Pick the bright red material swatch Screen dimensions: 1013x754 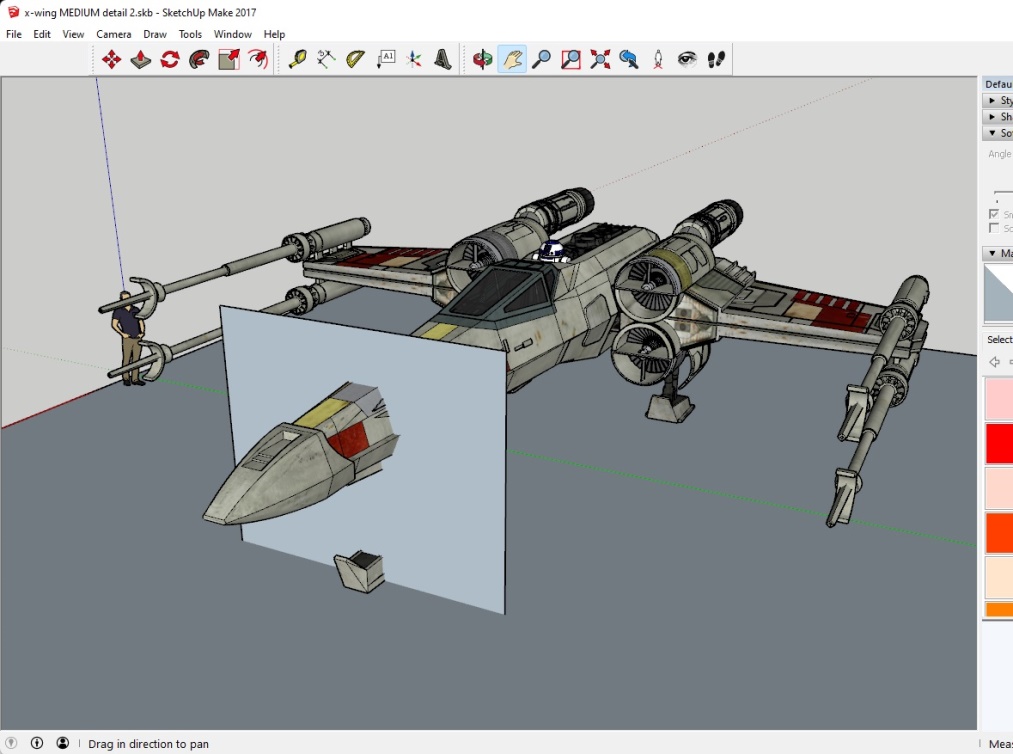point(999,443)
